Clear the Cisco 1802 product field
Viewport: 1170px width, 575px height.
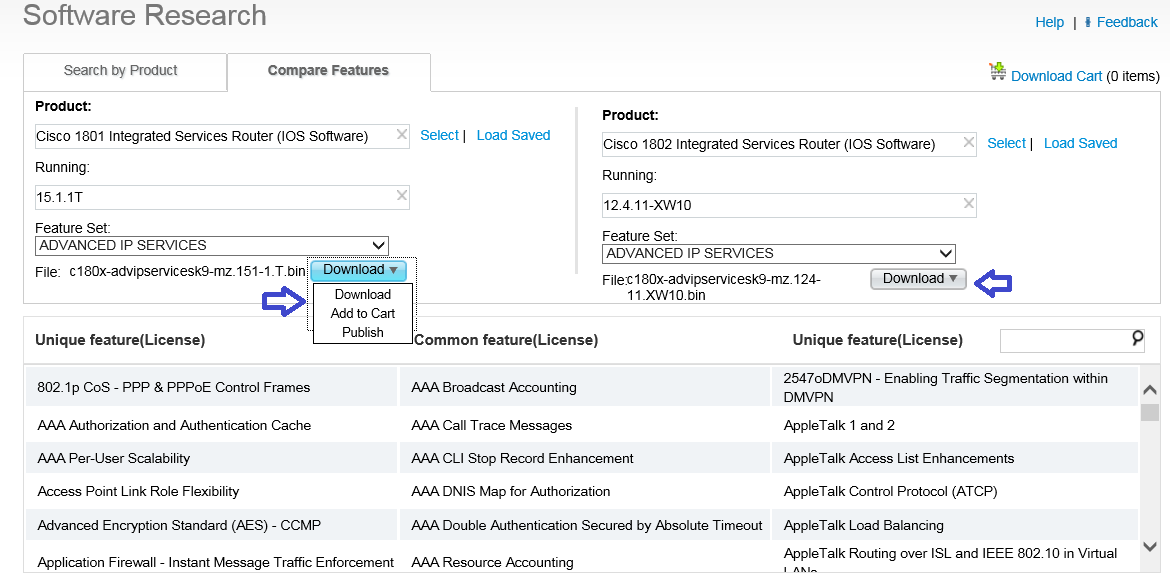[x=969, y=142]
